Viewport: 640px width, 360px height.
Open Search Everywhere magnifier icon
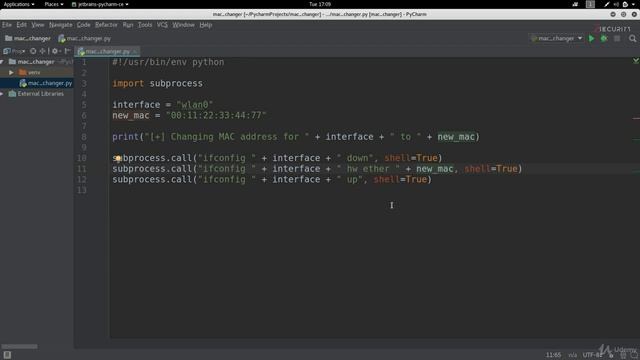pyautogui.click(x=632, y=38)
